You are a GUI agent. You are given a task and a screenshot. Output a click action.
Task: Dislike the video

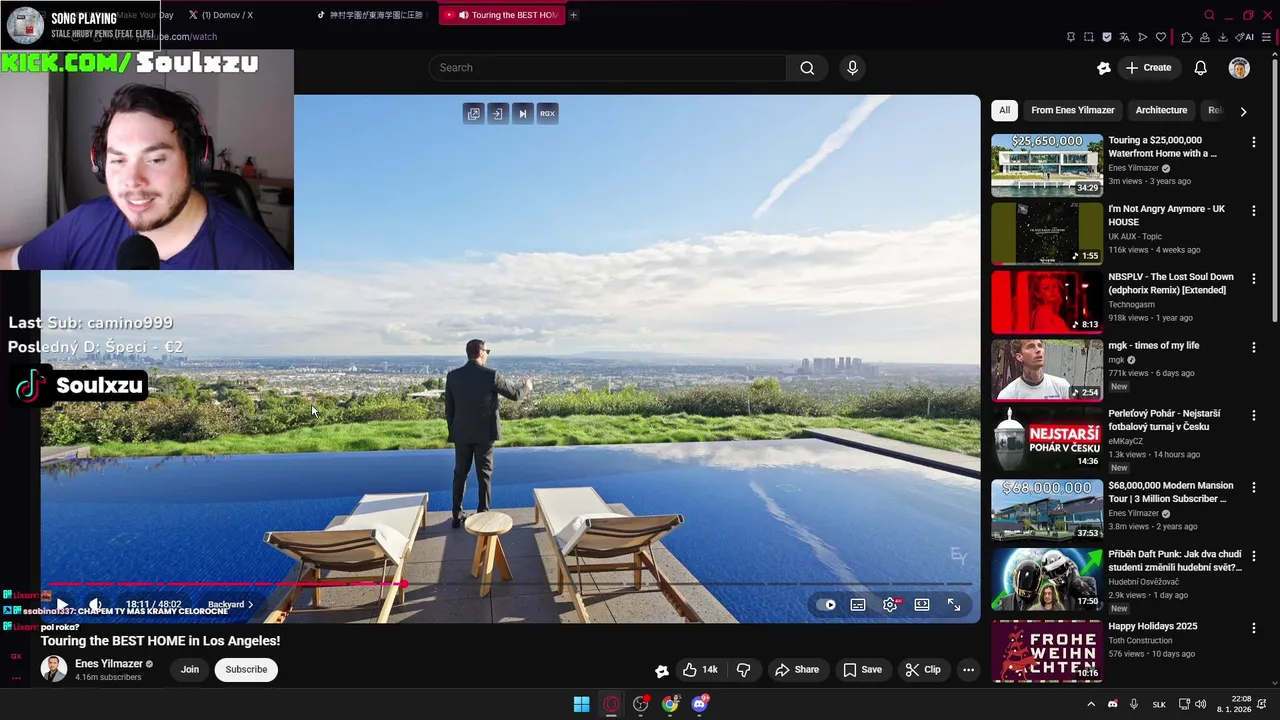(x=743, y=670)
